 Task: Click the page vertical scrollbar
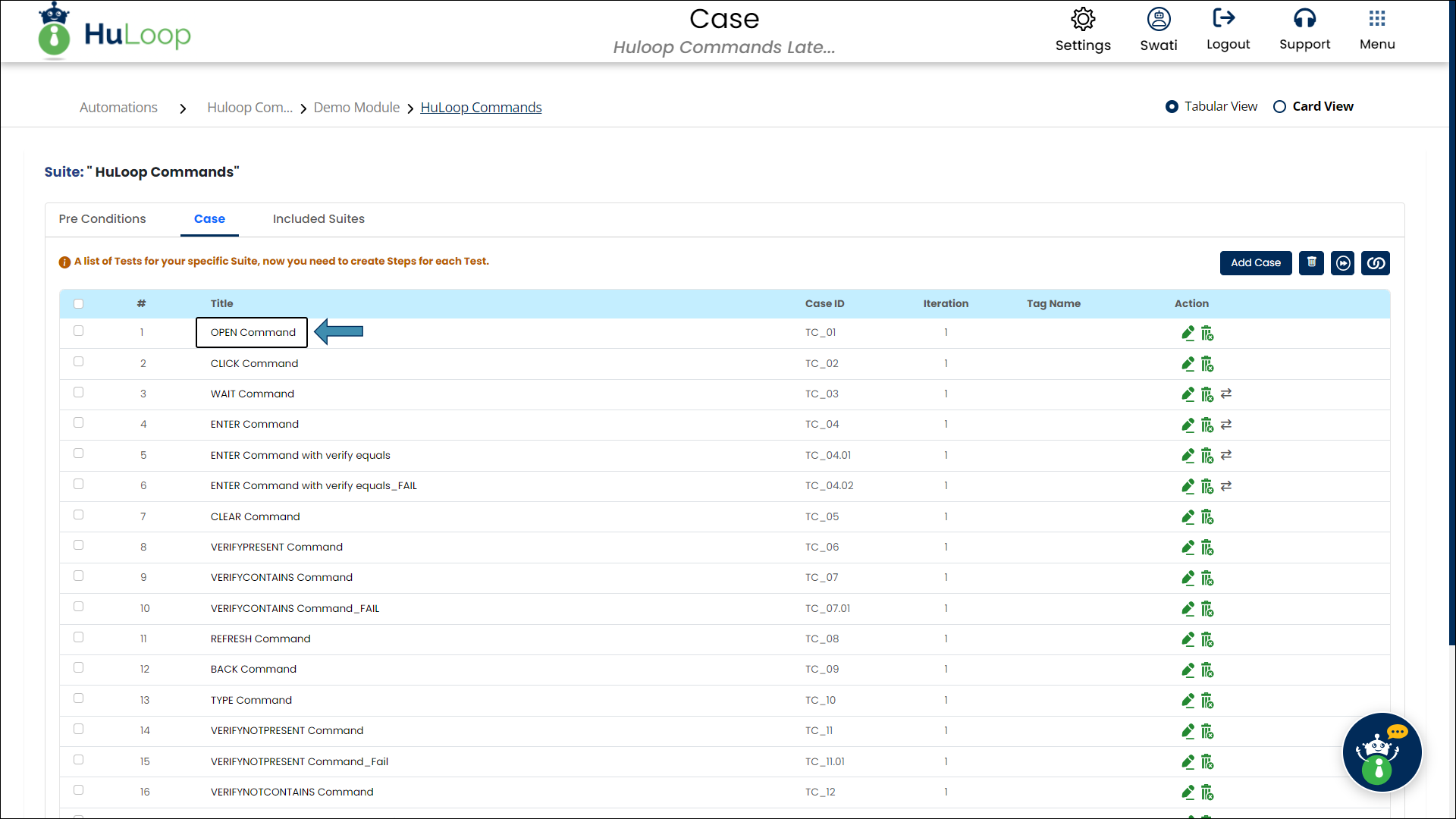pos(1451,322)
